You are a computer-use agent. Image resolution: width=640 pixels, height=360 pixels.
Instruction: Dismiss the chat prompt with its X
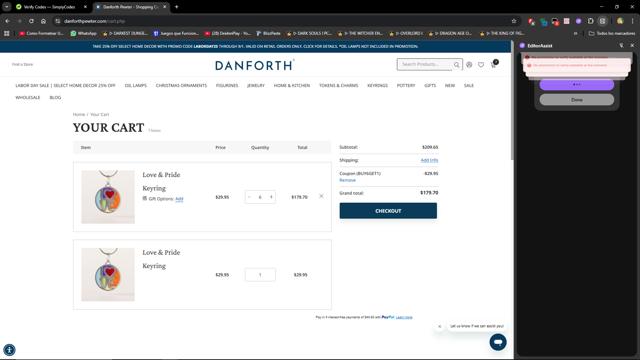(x=440, y=327)
